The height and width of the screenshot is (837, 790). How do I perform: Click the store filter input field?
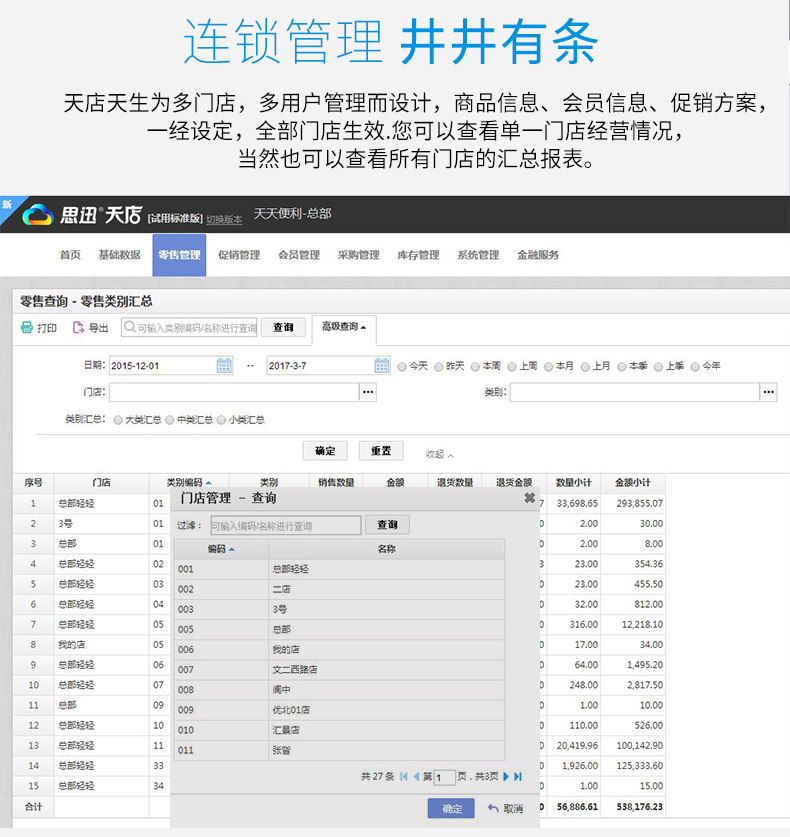285,526
